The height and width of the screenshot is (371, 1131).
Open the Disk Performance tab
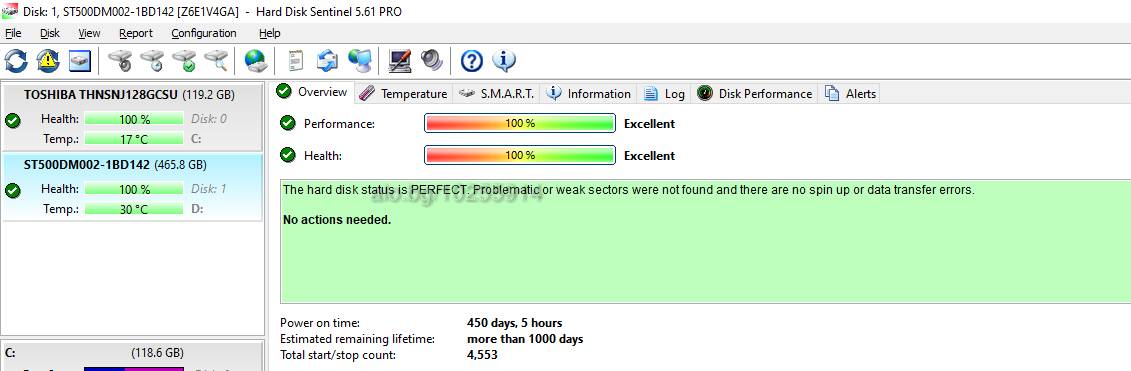point(755,94)
